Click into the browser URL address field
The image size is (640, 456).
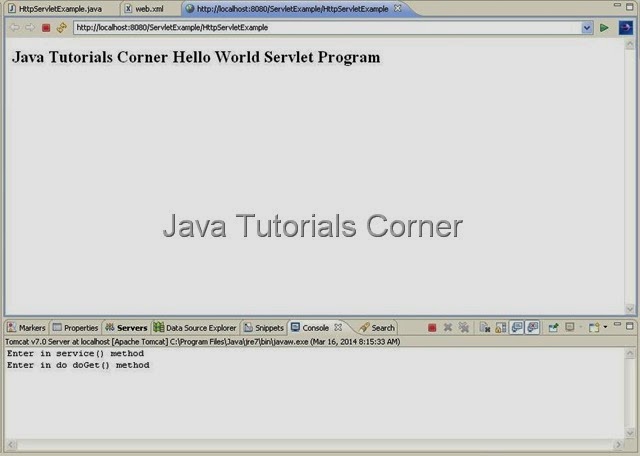(x=327, y=28)
